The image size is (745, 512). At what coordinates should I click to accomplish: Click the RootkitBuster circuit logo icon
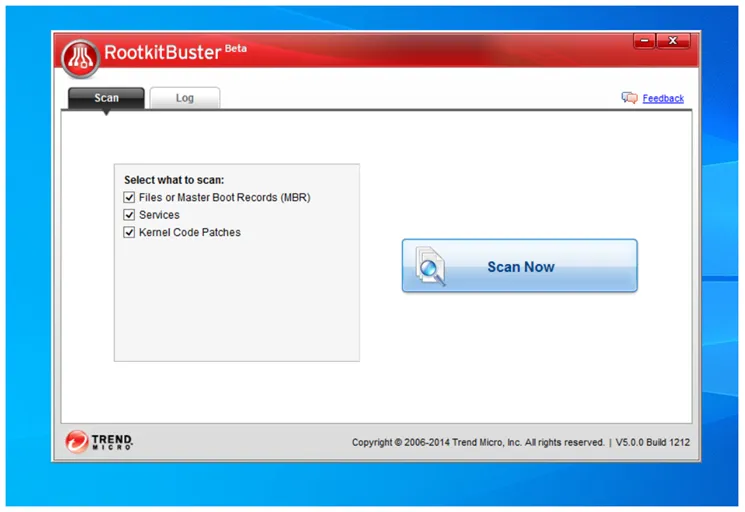[x=80, y=58]
